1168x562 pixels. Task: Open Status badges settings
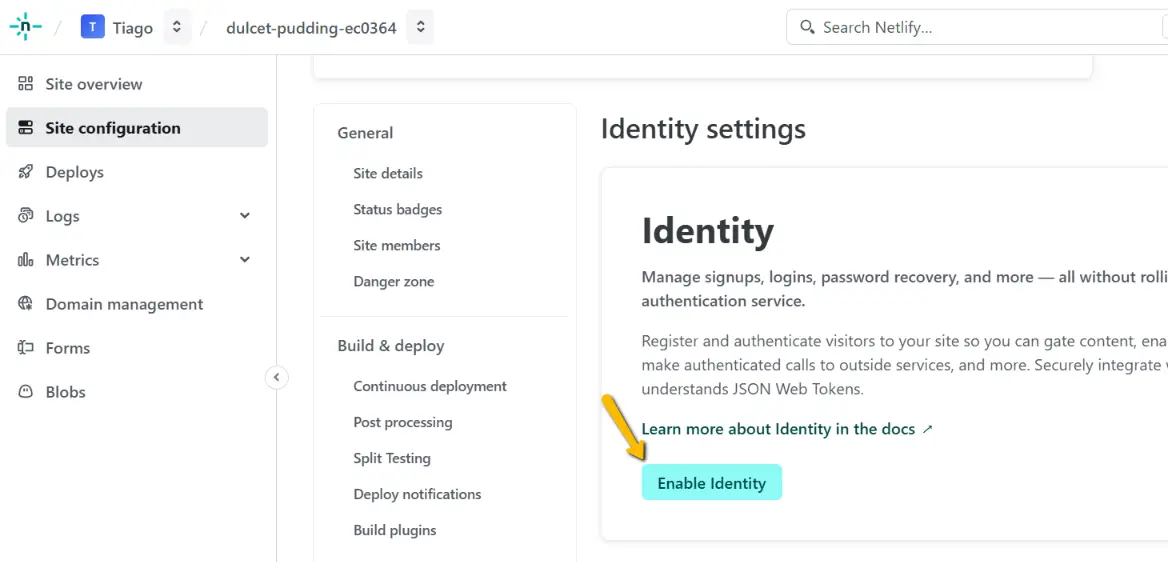point(398,209)
